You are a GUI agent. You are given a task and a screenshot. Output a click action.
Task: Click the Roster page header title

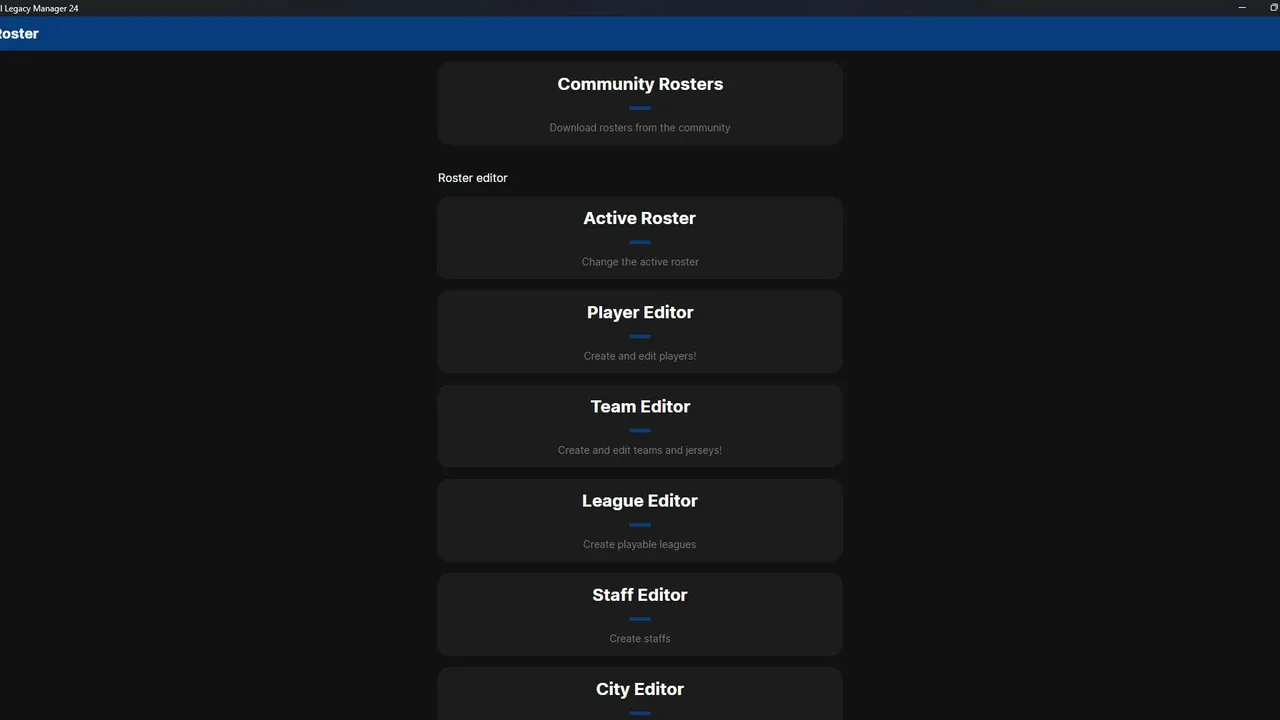19,34
